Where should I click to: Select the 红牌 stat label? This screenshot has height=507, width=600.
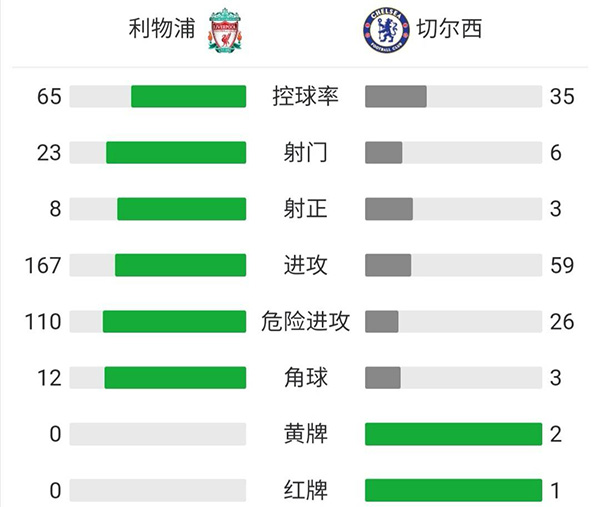305,489
